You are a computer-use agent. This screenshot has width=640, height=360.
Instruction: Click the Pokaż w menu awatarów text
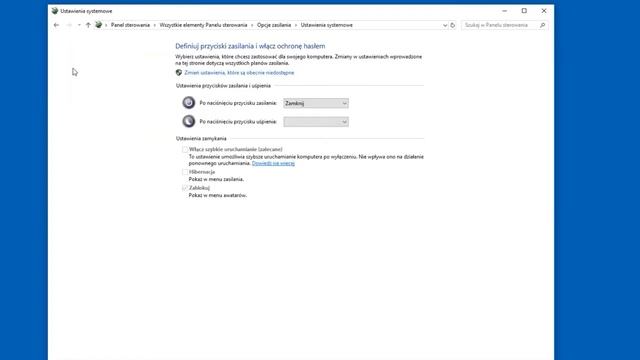[218, 196]
